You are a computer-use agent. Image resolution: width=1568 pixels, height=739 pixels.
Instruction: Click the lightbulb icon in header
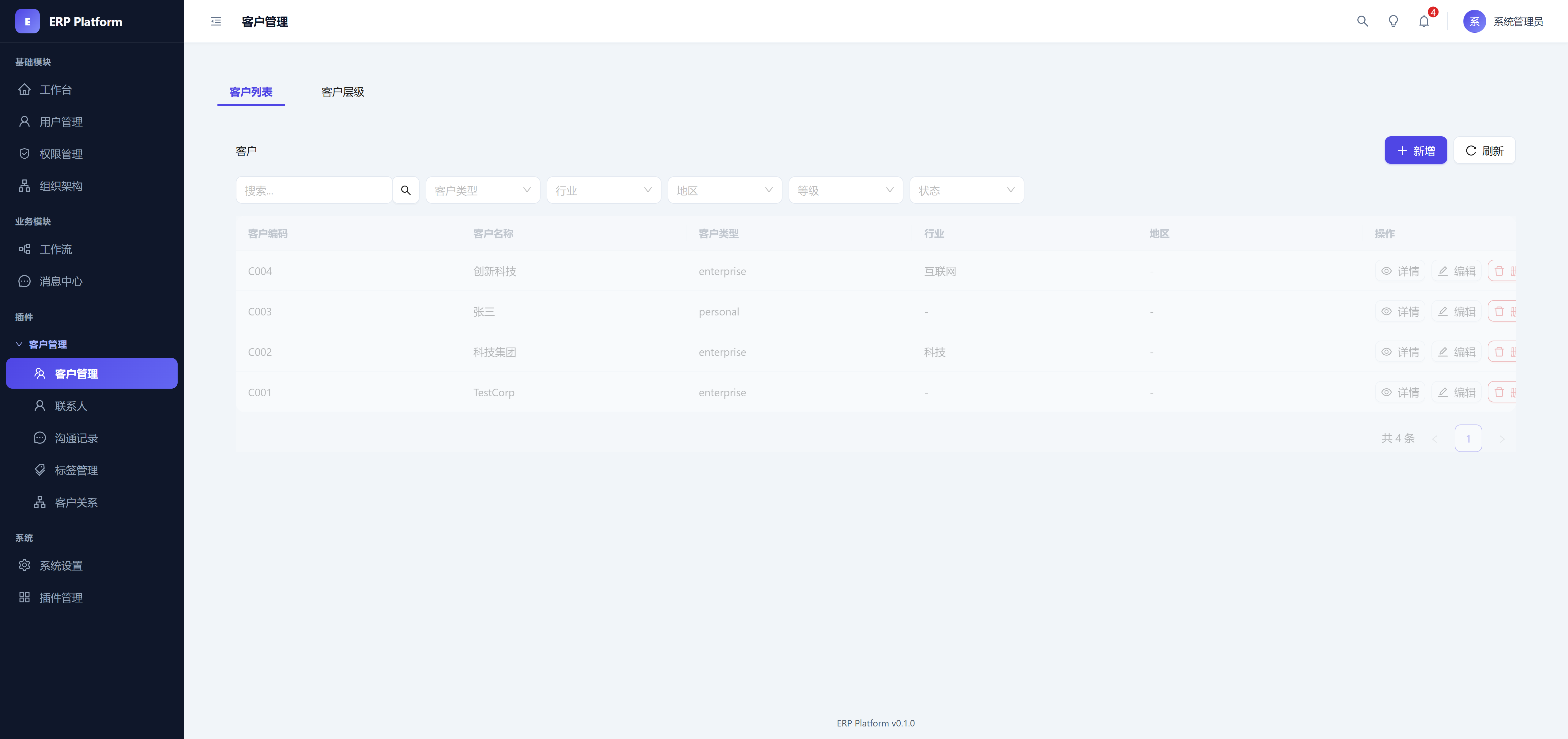pyautogui.click(x=1393, y=22)
